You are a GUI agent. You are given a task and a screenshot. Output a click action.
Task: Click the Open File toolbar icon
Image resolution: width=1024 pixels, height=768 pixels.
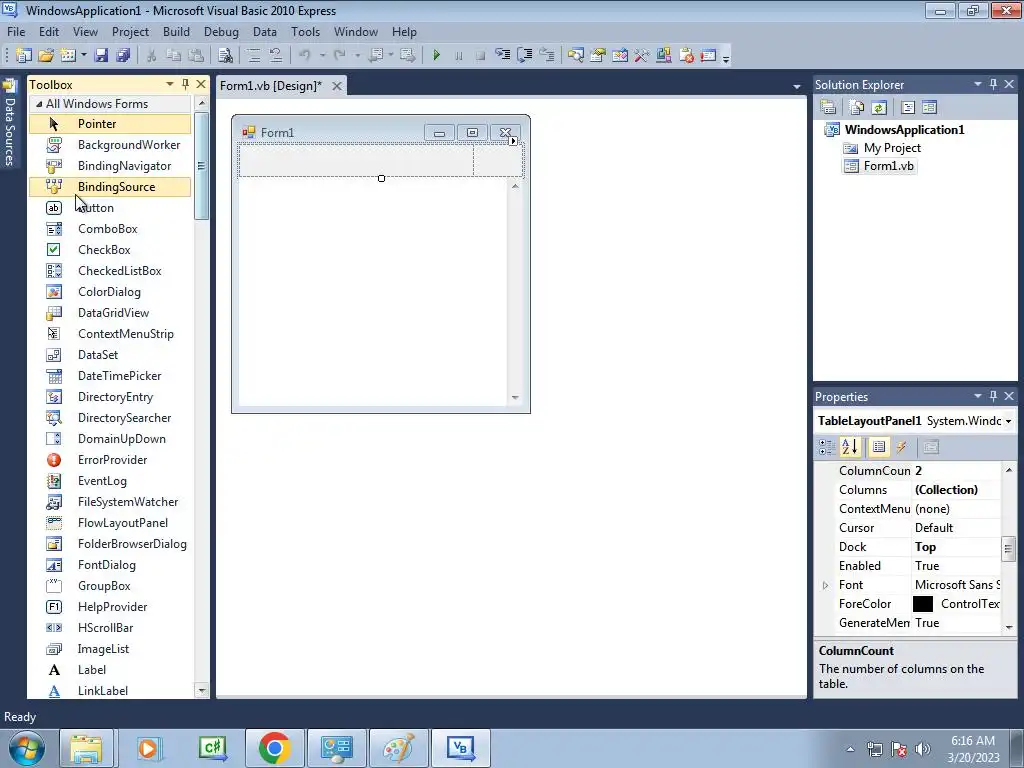pos(46,56)
